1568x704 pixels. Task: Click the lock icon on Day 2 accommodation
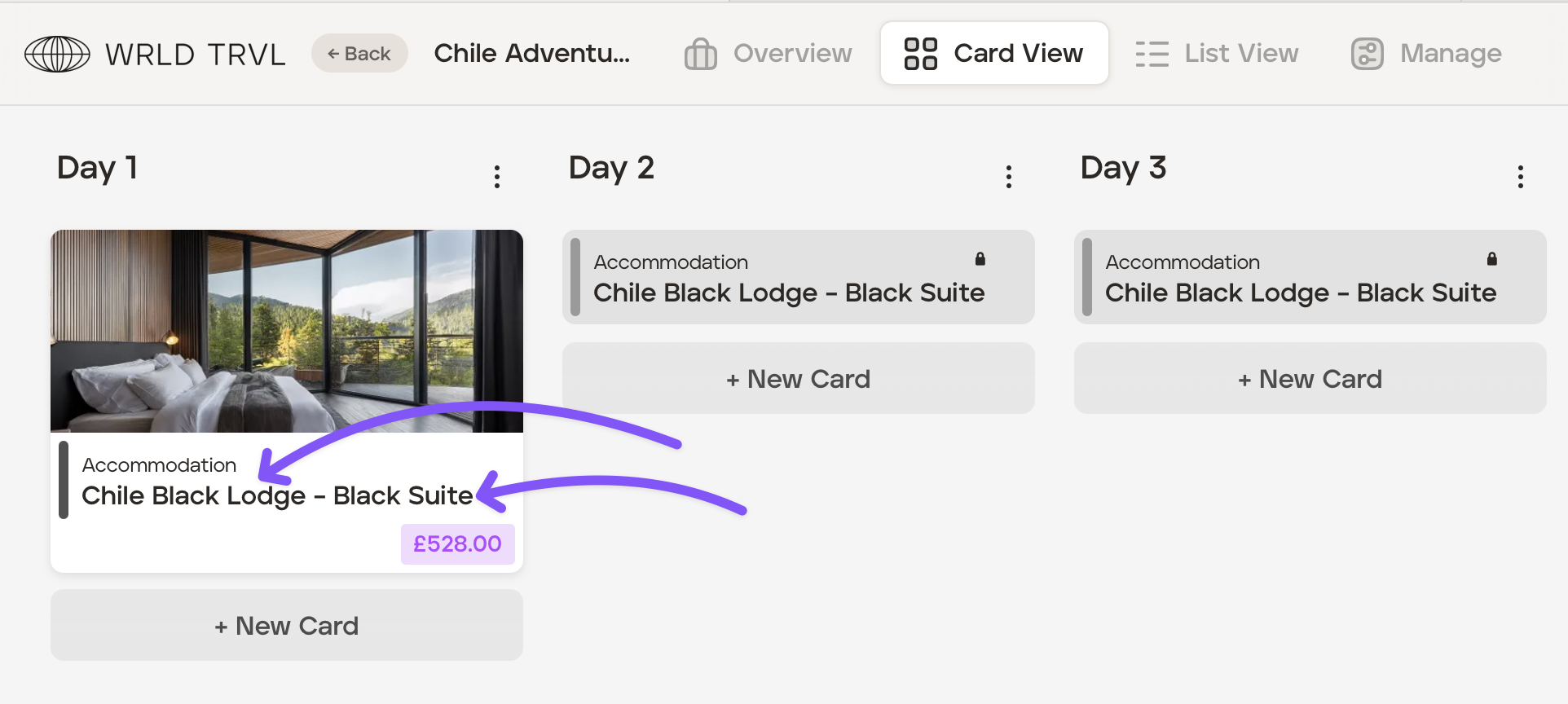point(980,259)
